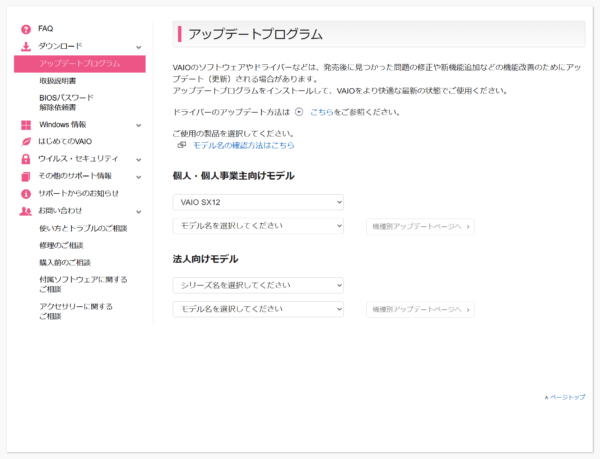
Task: Collapse the ダウンロード section chevron
Action: tap(139, 47)
